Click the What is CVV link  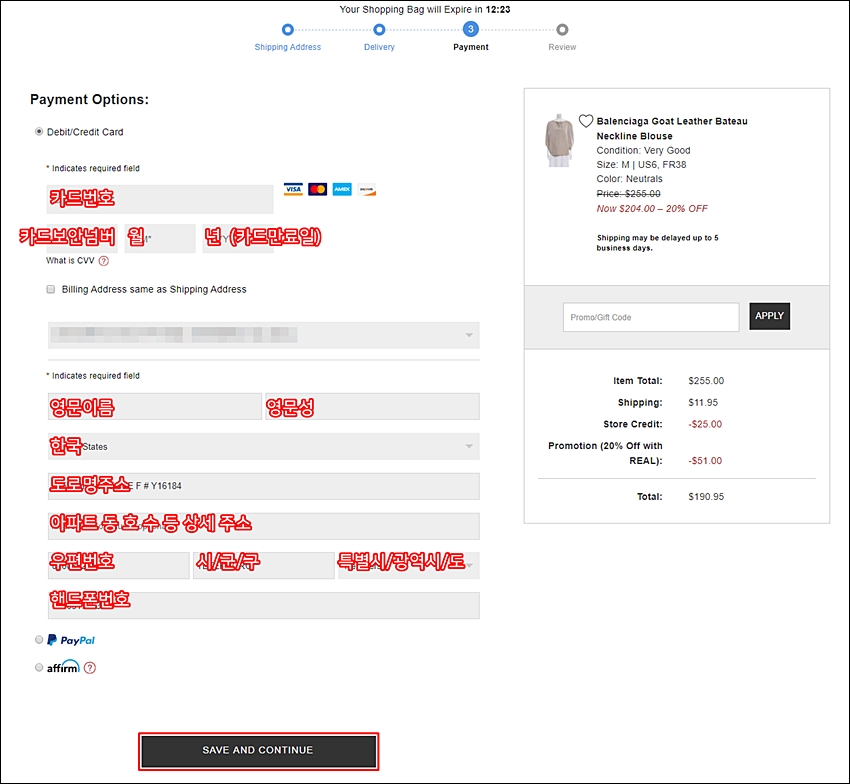70,261
